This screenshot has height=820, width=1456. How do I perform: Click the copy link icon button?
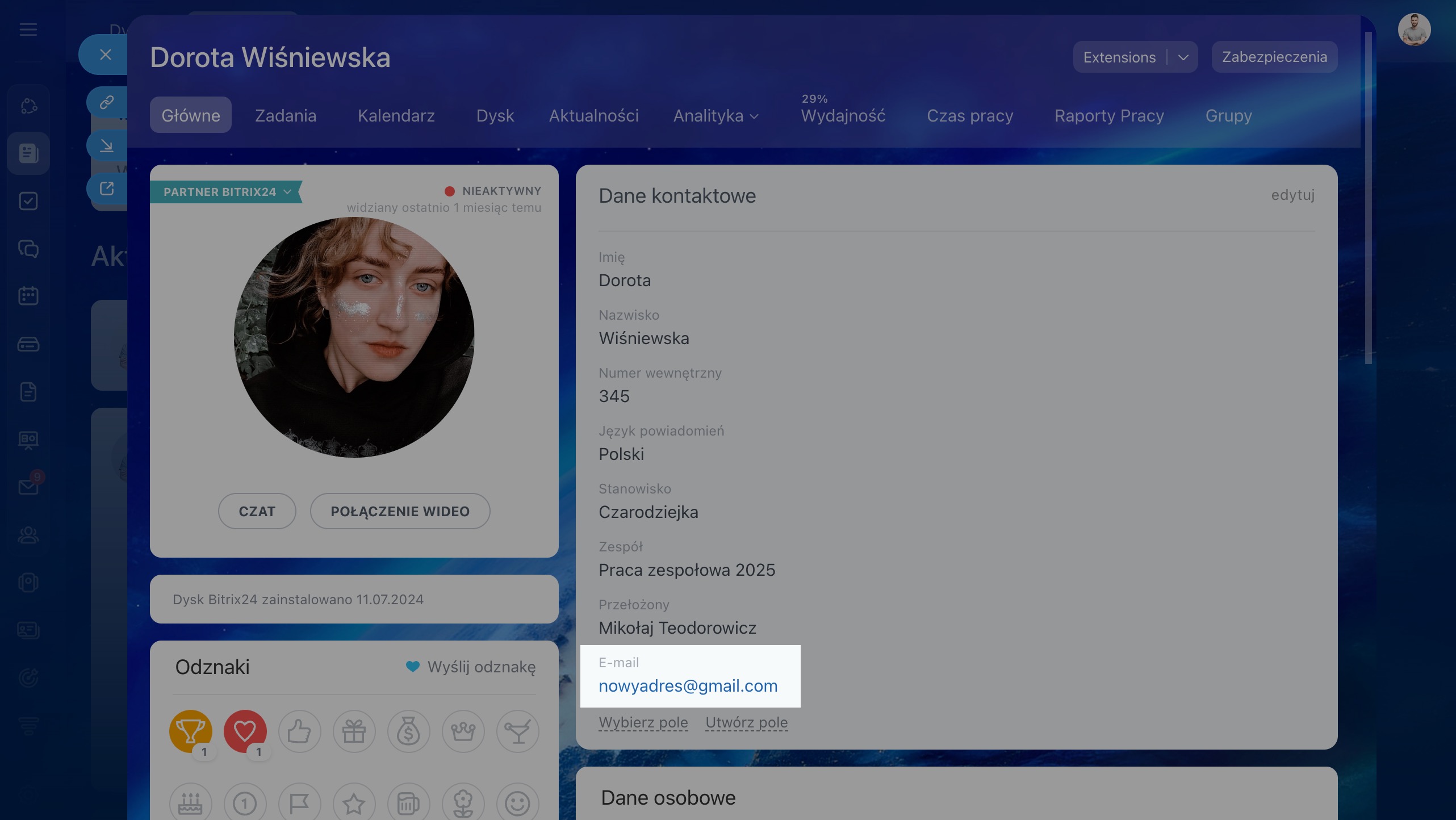[107, 102]
